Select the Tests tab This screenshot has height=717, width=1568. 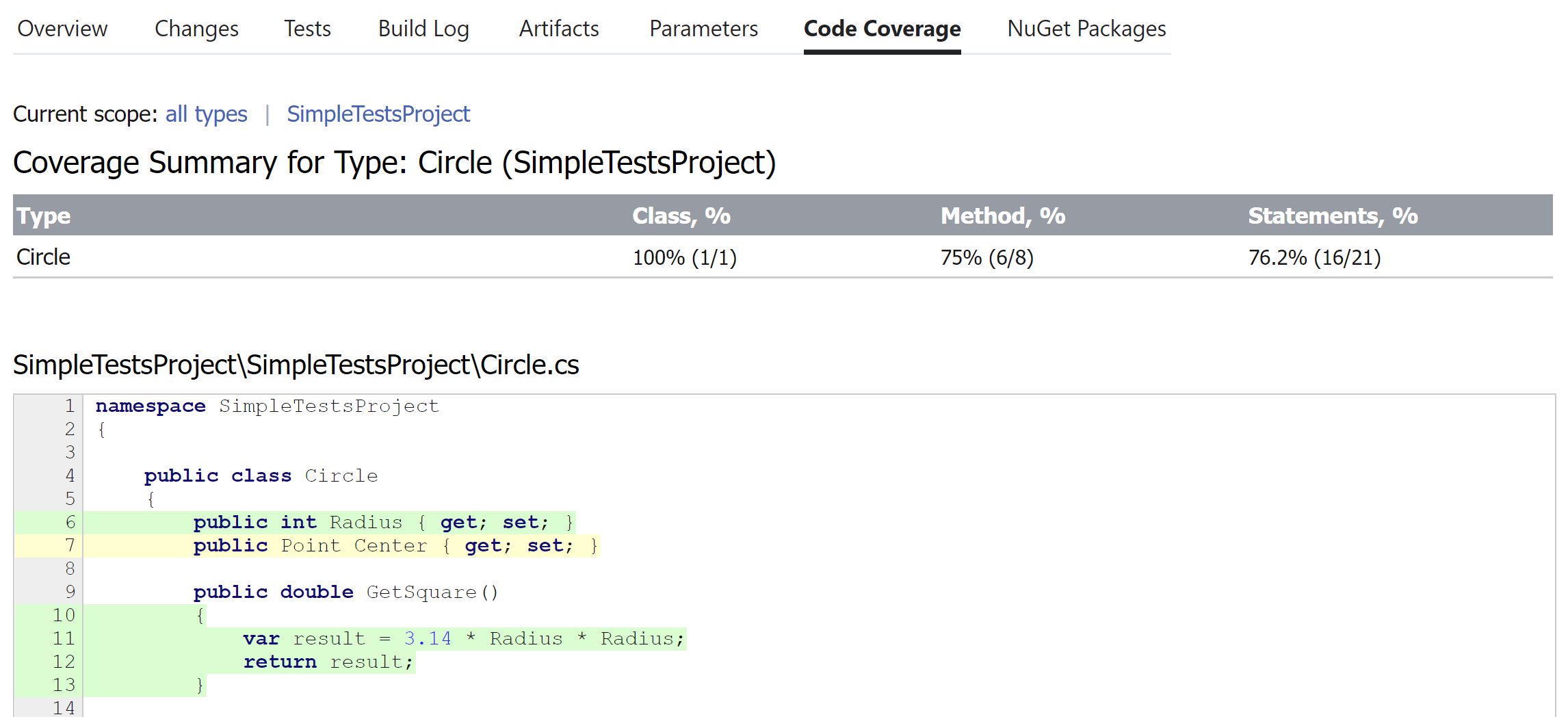tap(307, 29)
